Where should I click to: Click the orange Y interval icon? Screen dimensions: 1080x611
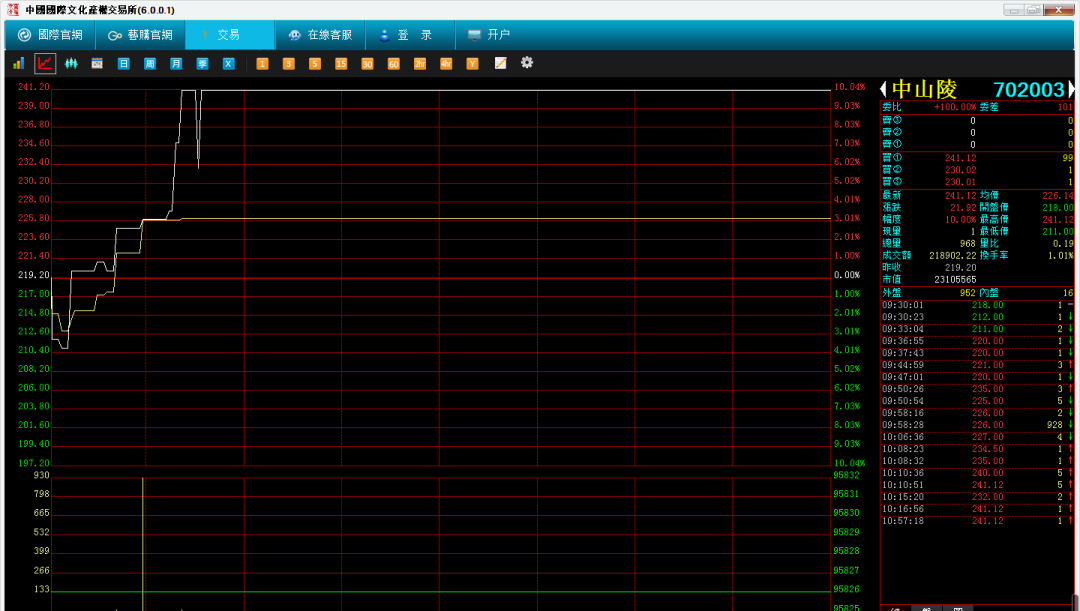tap(472, 63)
